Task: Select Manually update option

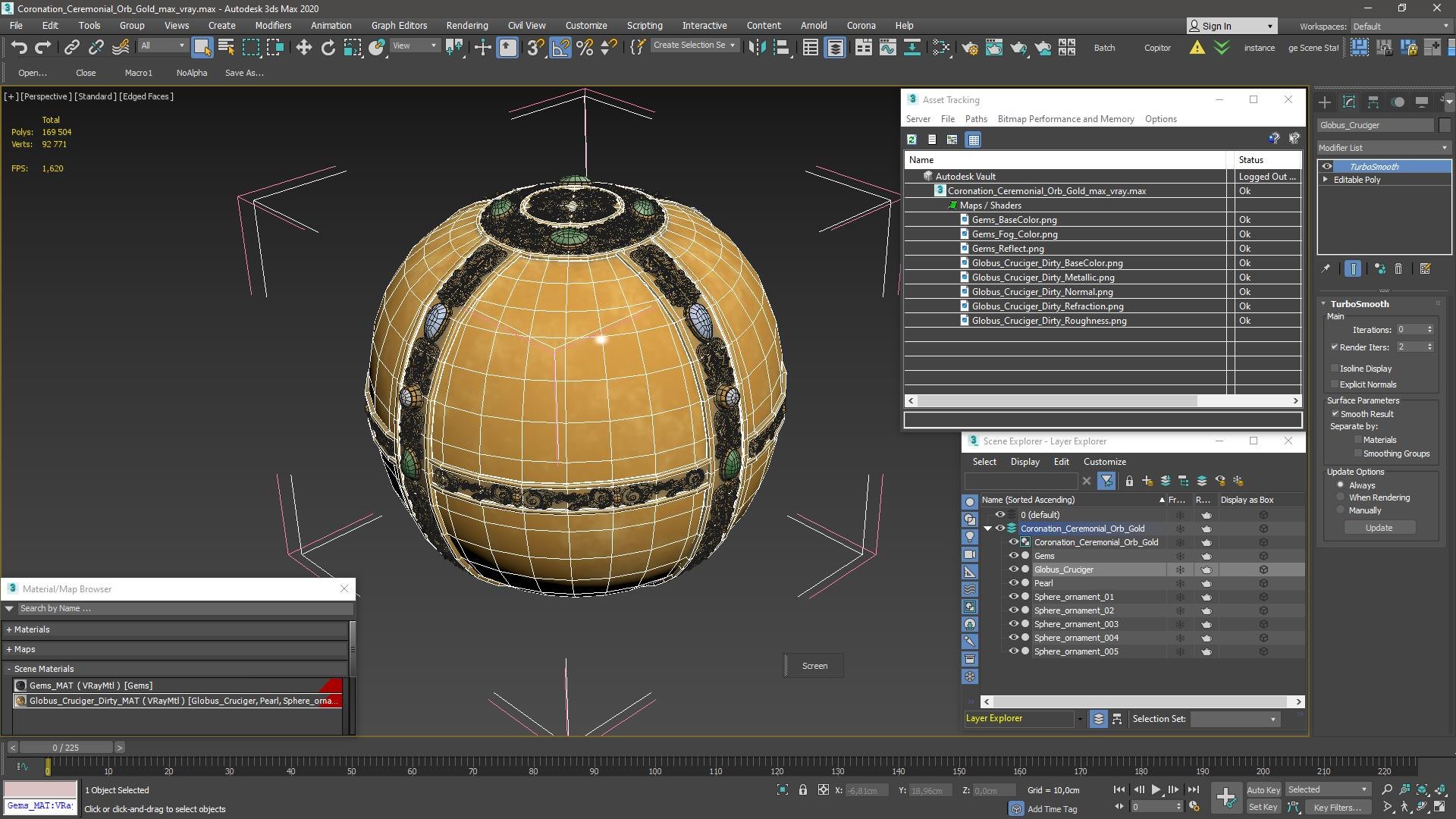Action: click(1341, 511)
